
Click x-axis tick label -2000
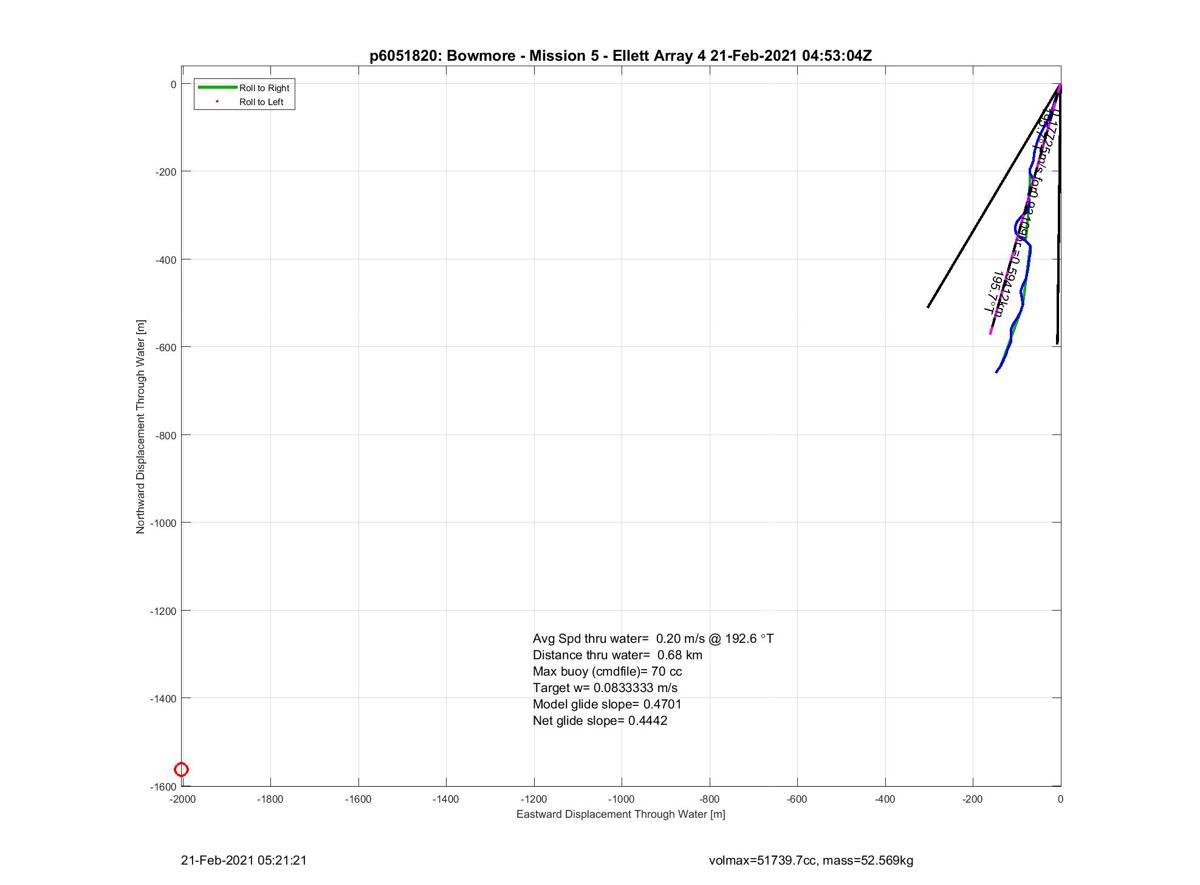tap(182, 799)
